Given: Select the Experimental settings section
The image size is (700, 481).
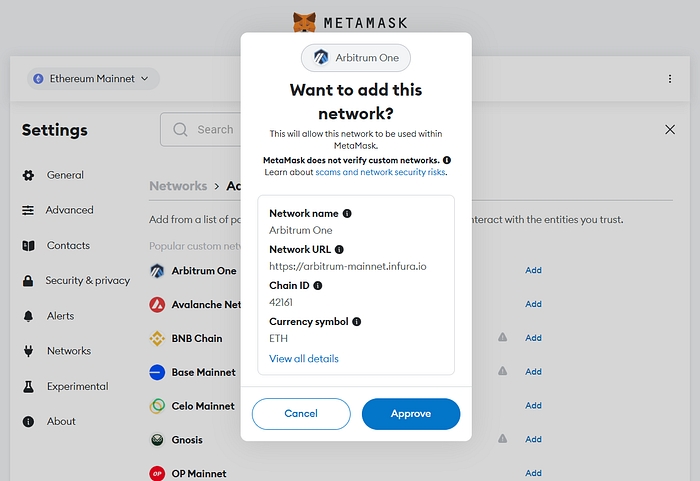Looking at the screenshot, I should [x=77, y=386].
